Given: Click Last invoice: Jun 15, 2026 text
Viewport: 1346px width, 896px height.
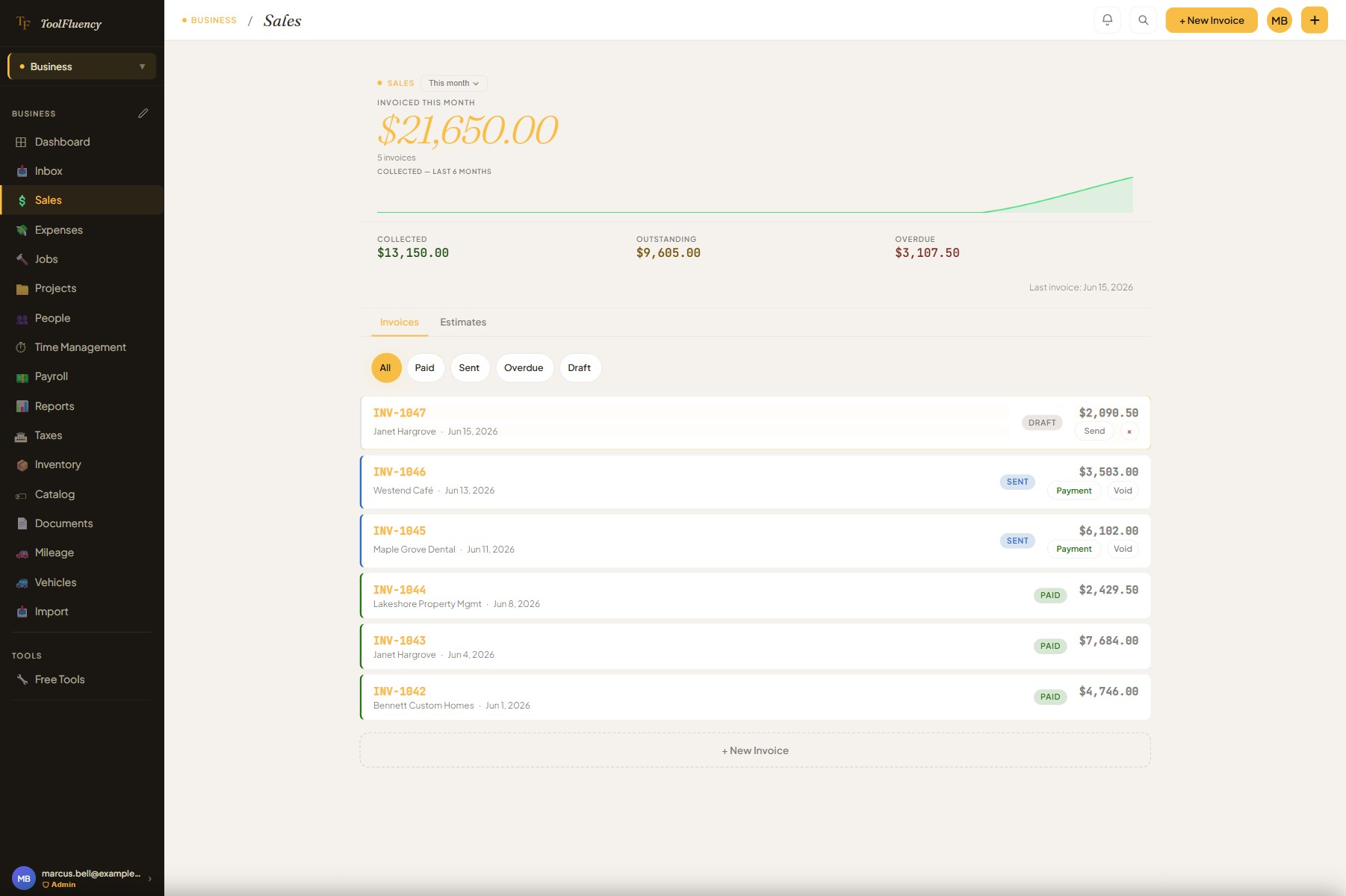Looking at the screenshot, I should tap(1080, 287).
